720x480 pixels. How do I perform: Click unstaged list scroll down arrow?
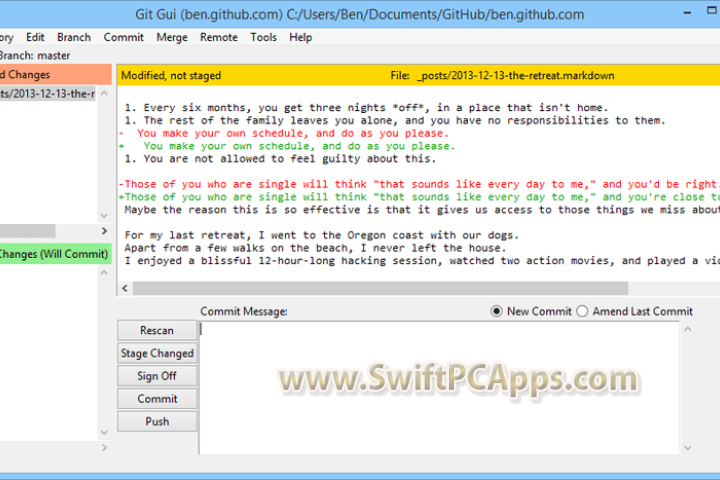(x=104, y=215)
